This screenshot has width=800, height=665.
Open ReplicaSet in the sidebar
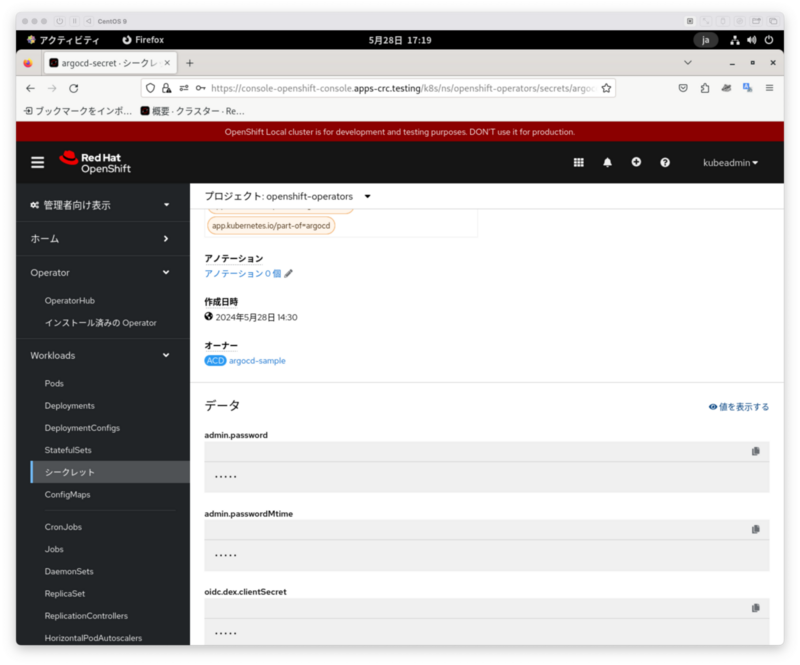pos(65,594)
